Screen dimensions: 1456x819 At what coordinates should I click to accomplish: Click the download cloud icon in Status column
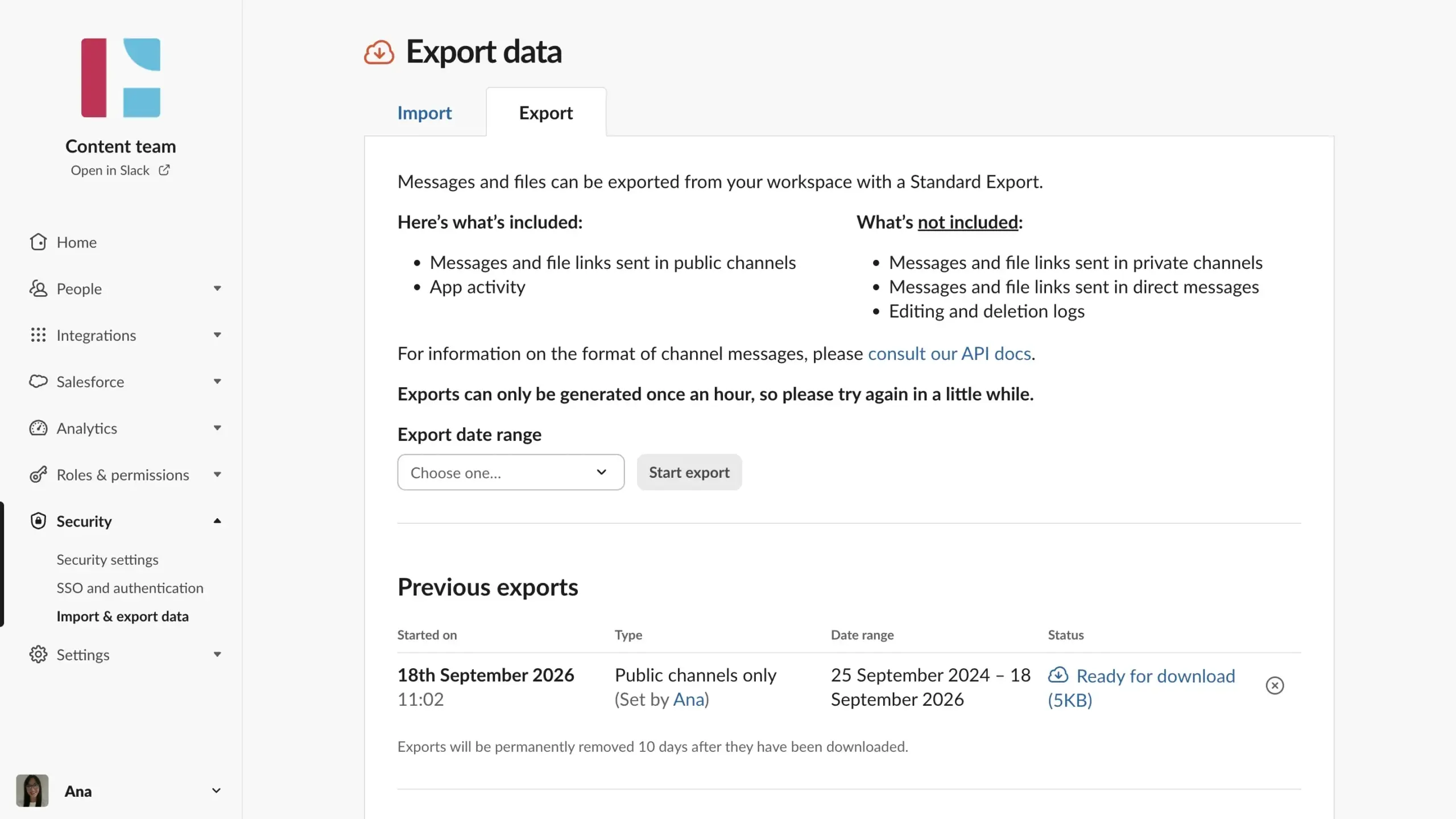(1058, 675)
